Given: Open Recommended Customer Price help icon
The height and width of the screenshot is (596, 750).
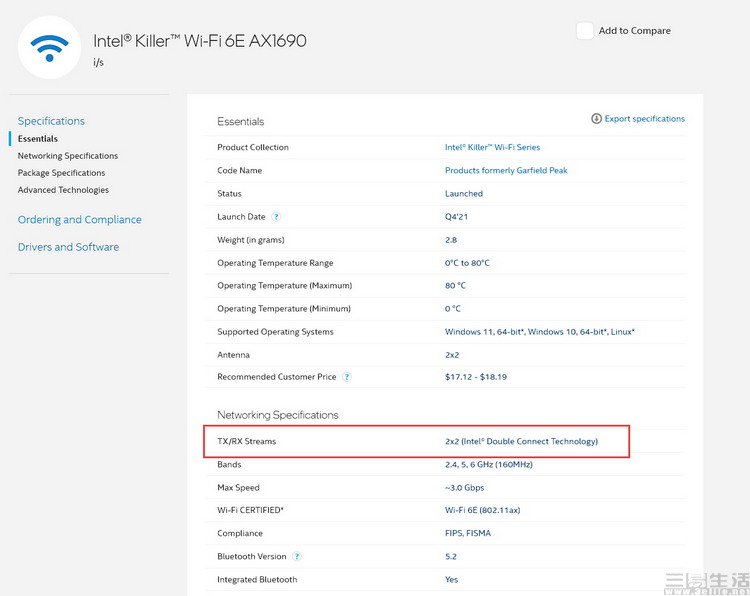Looking at the screenshot, I should coord(347,377).
